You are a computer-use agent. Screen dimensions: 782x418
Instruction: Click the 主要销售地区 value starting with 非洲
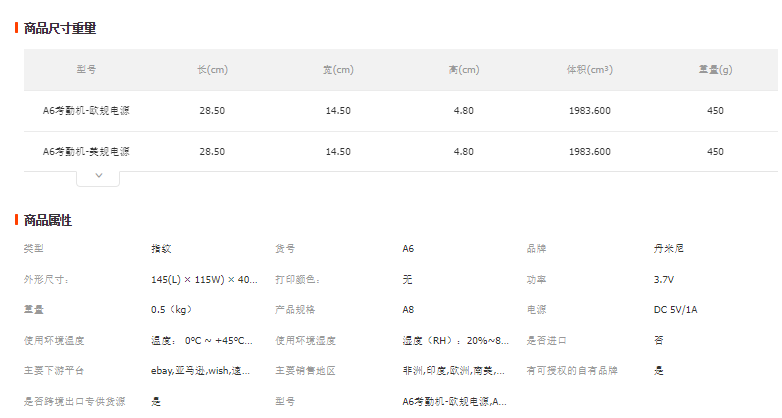455,371
